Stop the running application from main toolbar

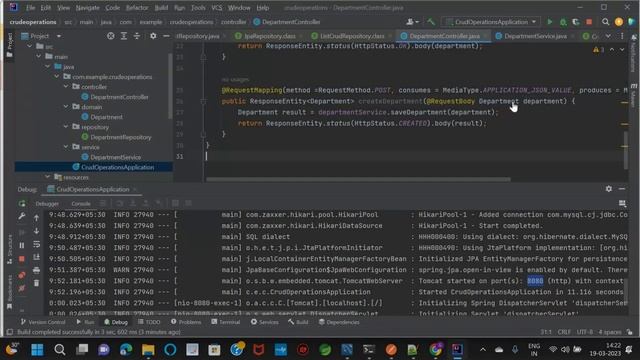tap(589, 22)
